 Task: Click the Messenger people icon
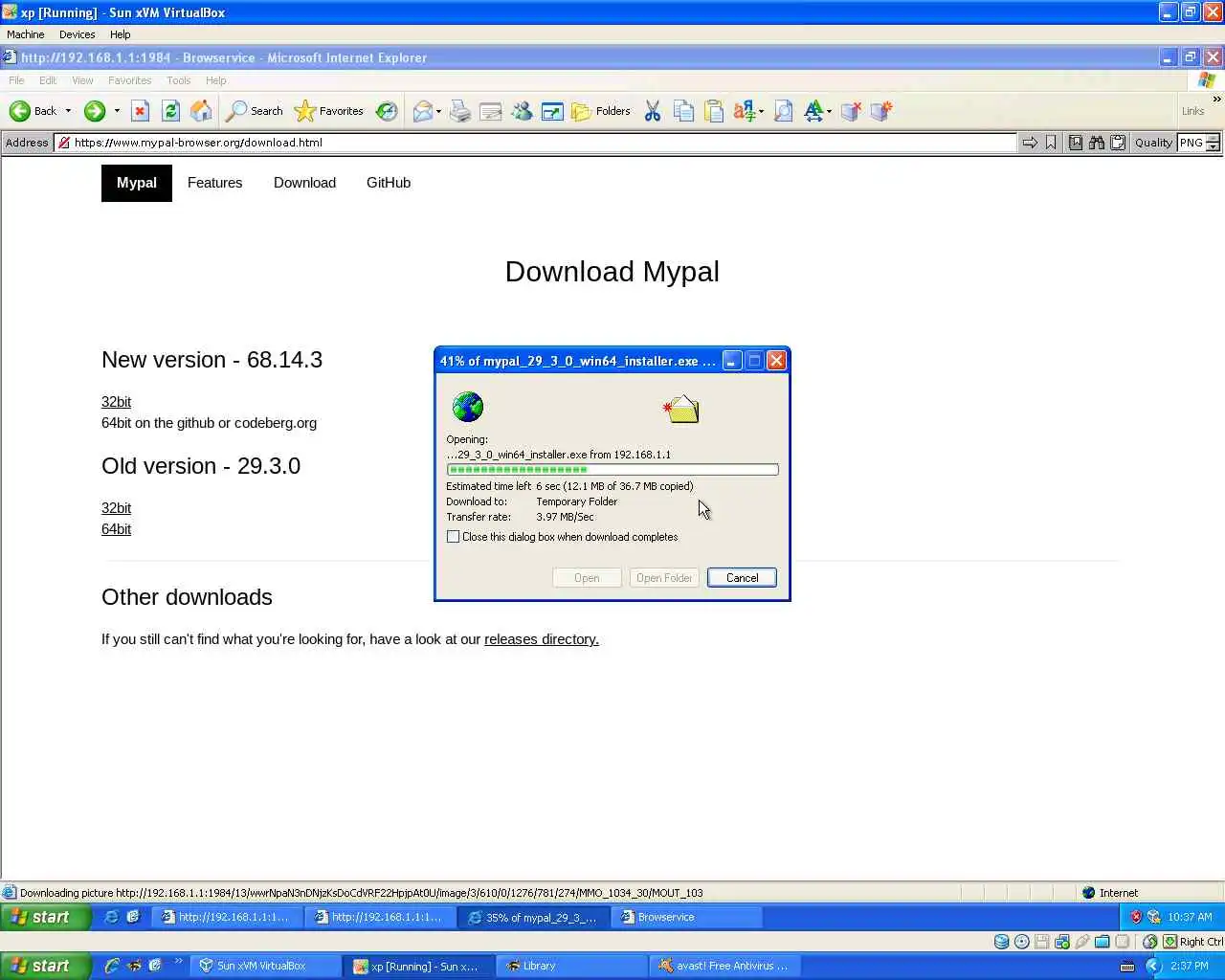point(522,111)
